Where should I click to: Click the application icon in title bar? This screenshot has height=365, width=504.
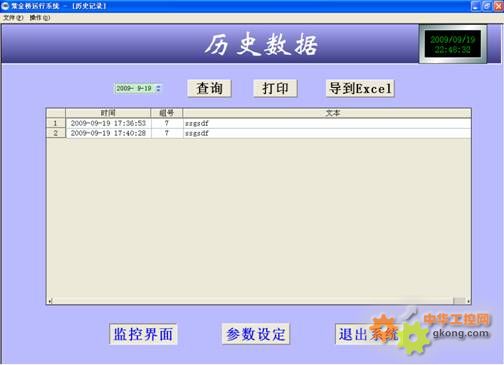pos(5,6)
